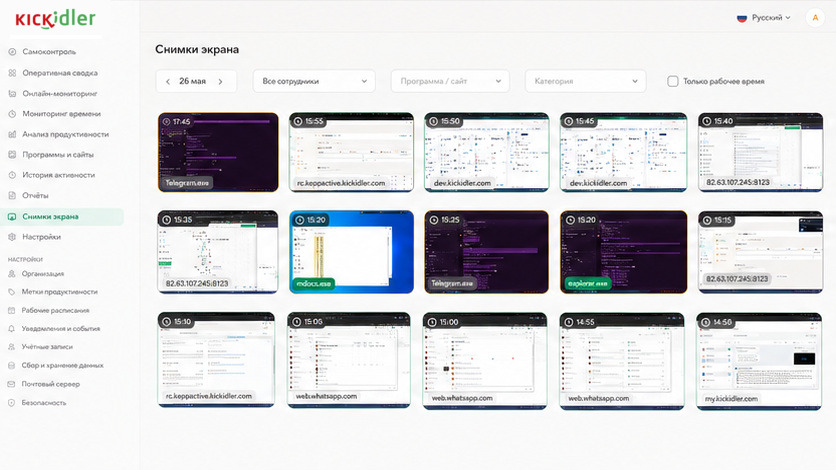Open Самоконтроль menu item
The height and width of the screenshot is (470, 836).
pos(49,52)
